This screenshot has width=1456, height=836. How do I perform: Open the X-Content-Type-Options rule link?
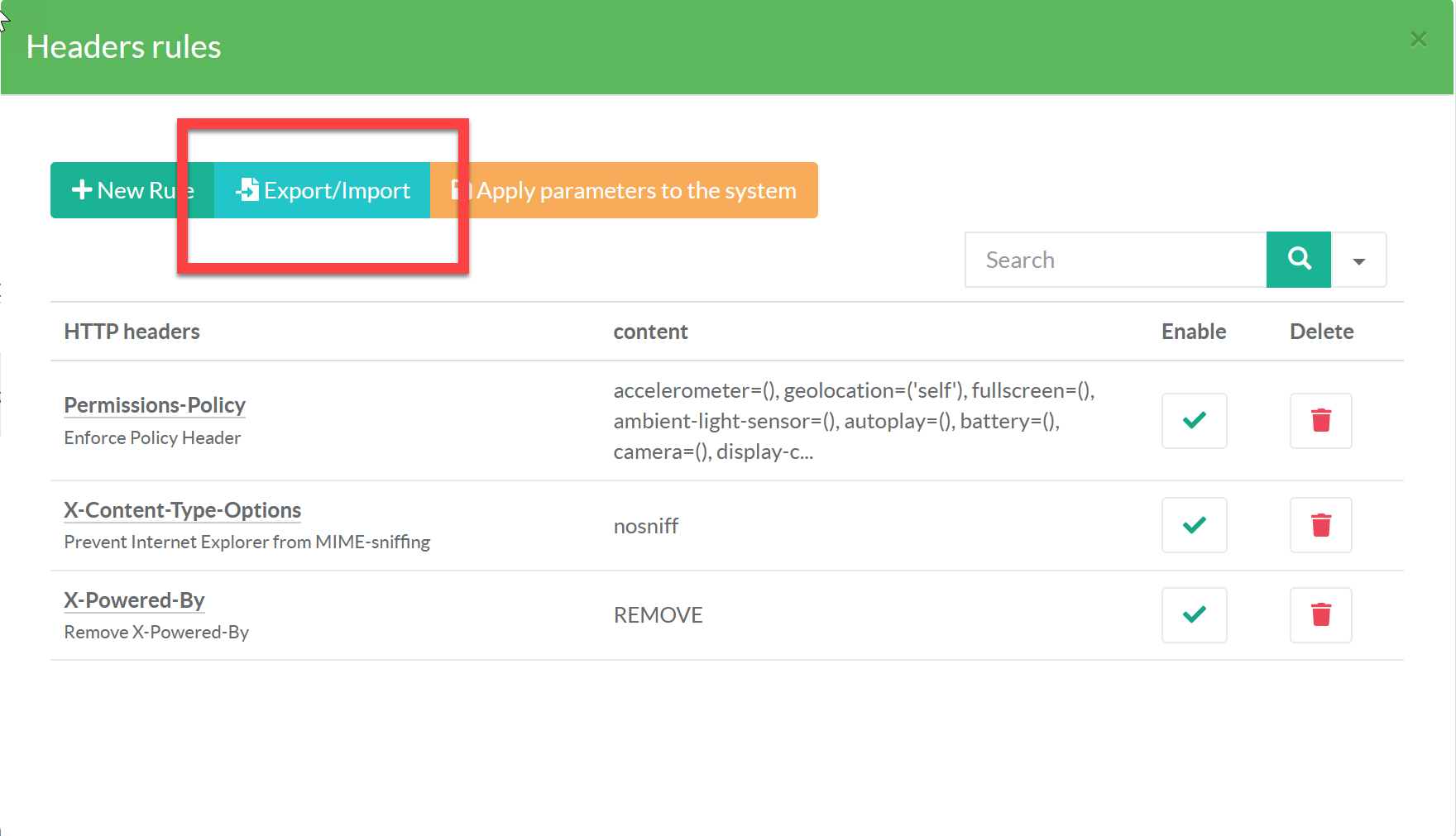(x=182, y=510)
